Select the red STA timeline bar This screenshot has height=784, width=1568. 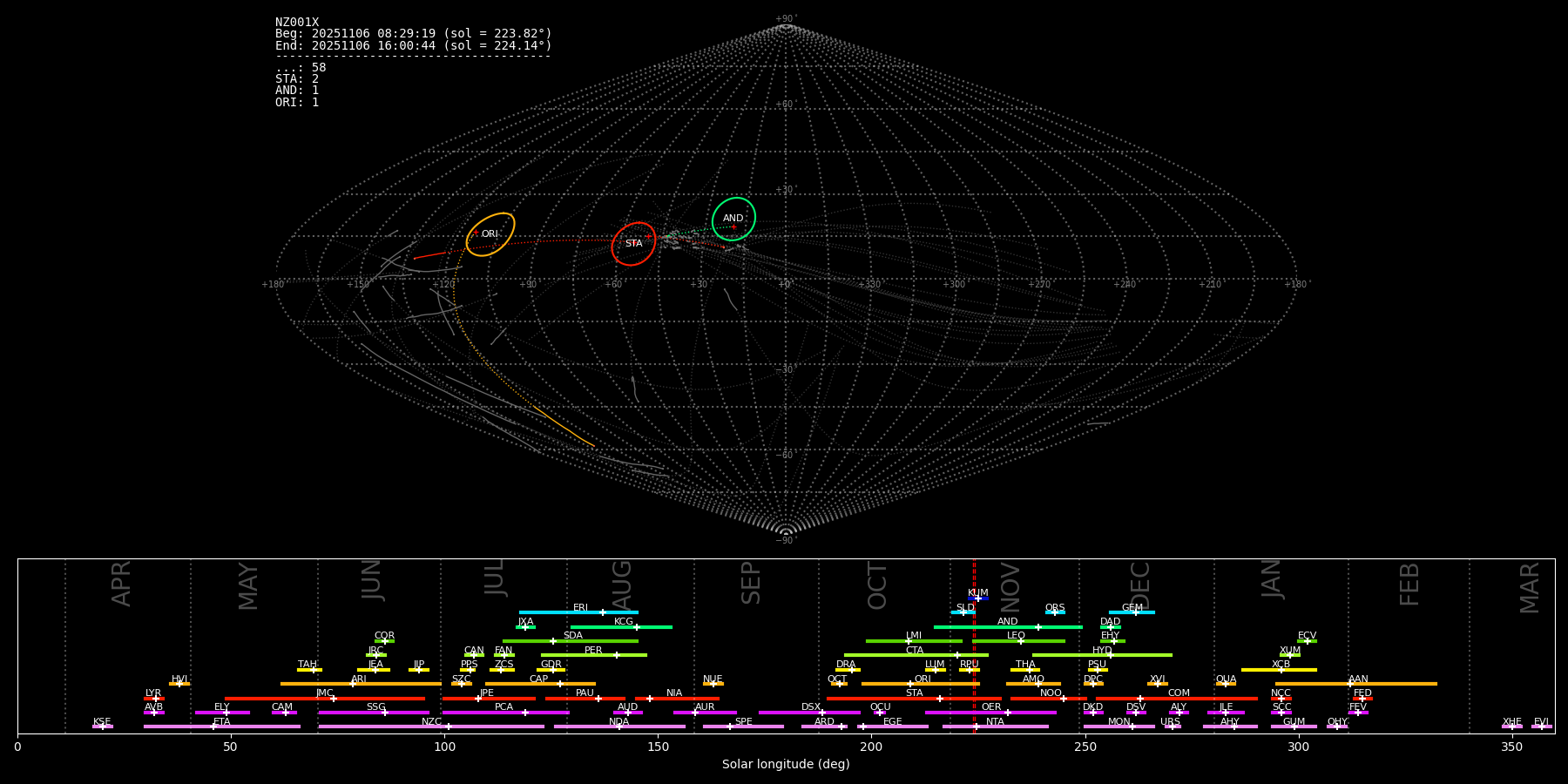[914, 699]
